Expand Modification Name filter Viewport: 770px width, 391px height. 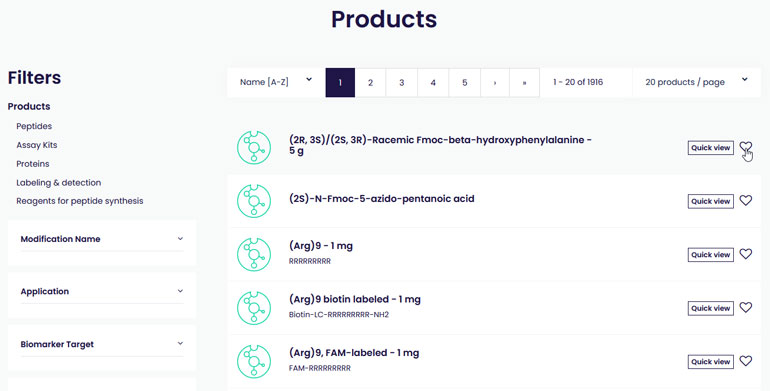click(102, 239)
